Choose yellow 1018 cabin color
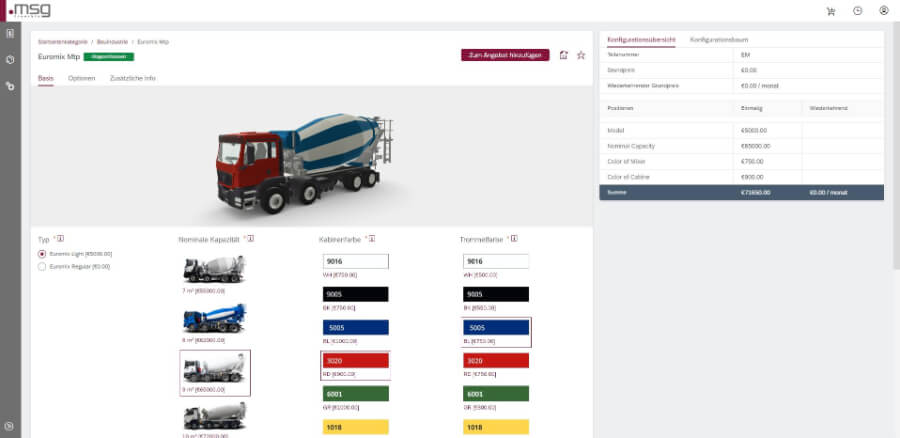 (355, 427)
